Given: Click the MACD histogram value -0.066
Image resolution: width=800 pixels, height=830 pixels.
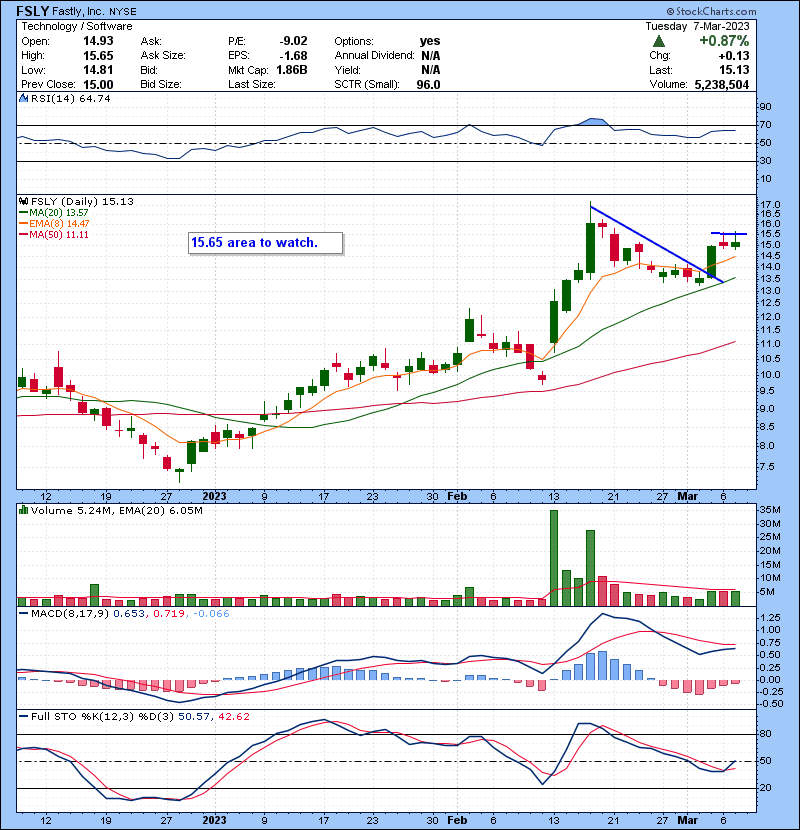Looking at the screenshot, I should coord(211,614).
